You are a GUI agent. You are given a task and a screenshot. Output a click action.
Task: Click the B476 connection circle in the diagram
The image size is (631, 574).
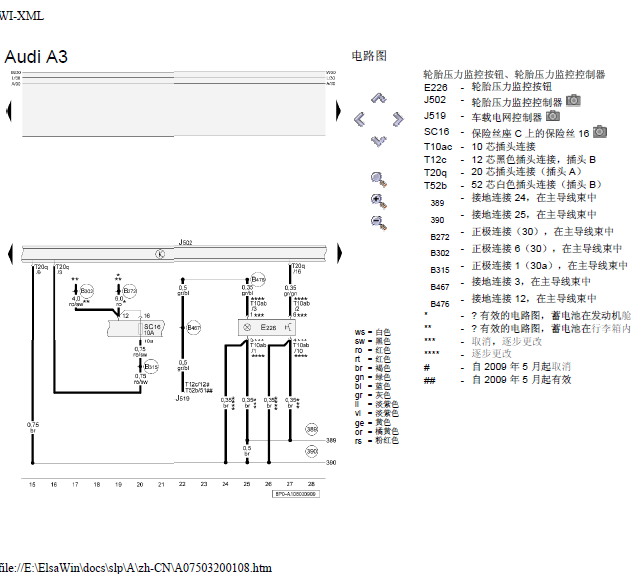click(258, 279)
